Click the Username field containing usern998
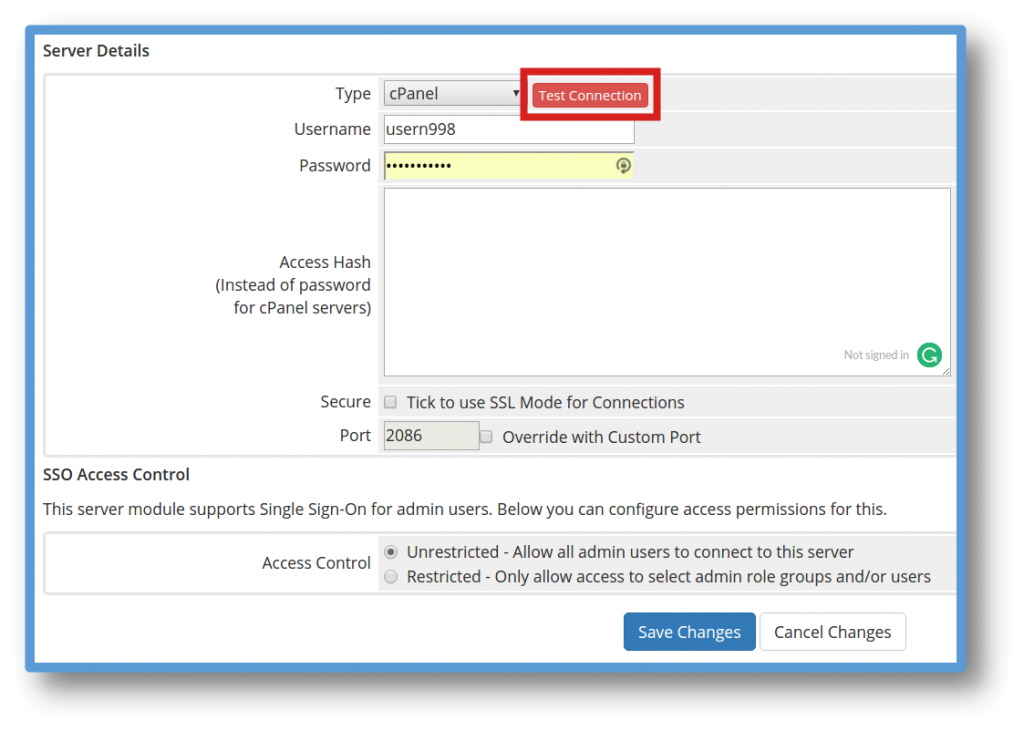 coord(509,130)
